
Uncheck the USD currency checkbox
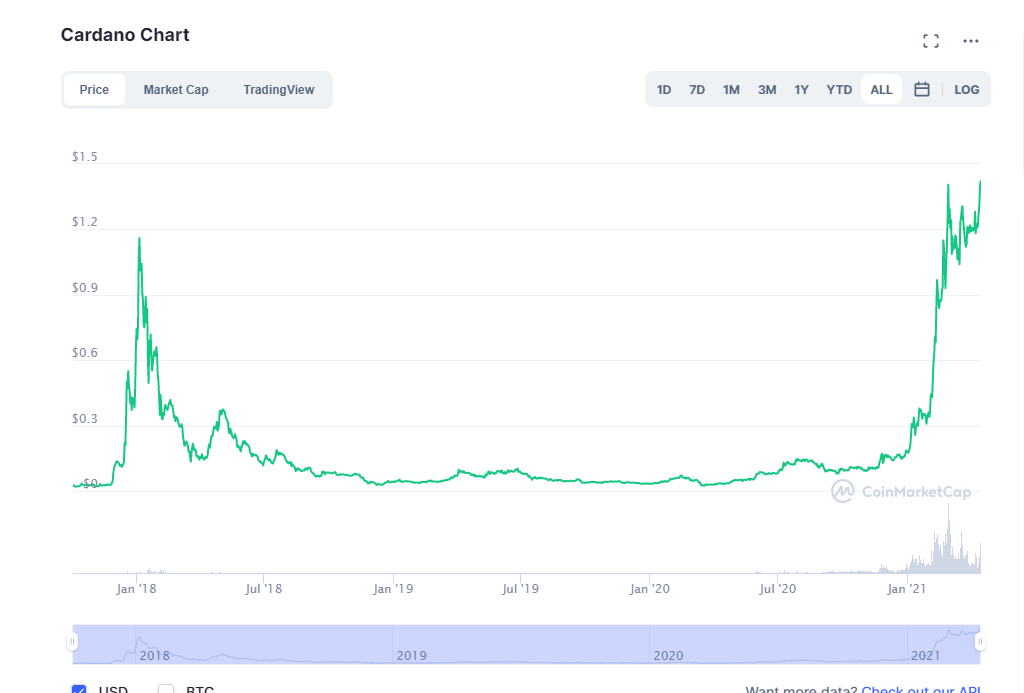79,689
